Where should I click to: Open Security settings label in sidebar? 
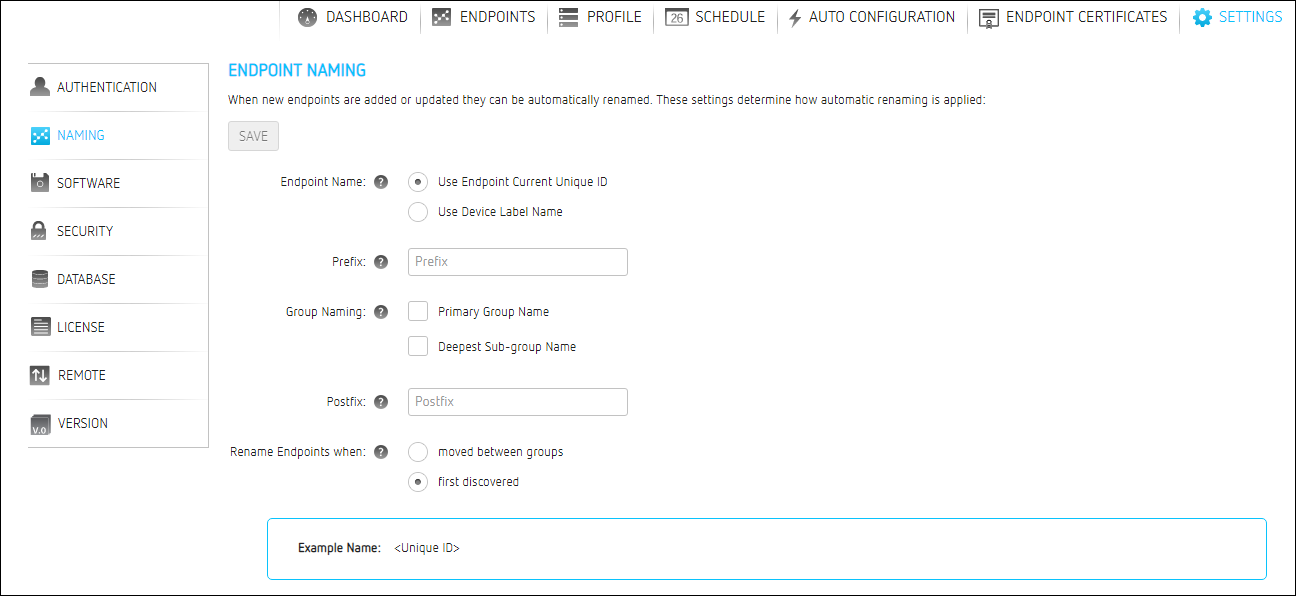coord(85,231)
